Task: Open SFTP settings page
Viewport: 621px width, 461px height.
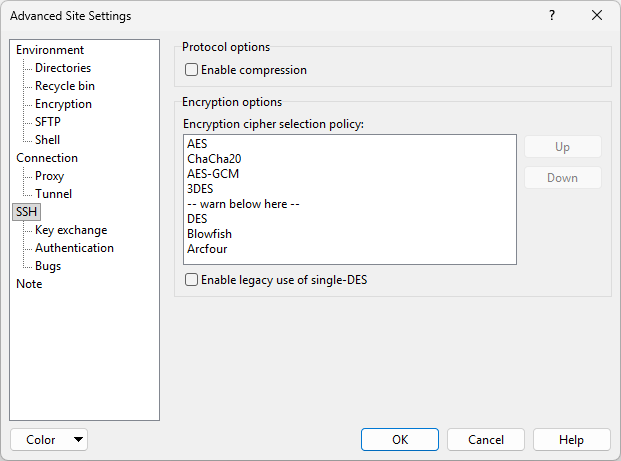Action: pos(48,122)
